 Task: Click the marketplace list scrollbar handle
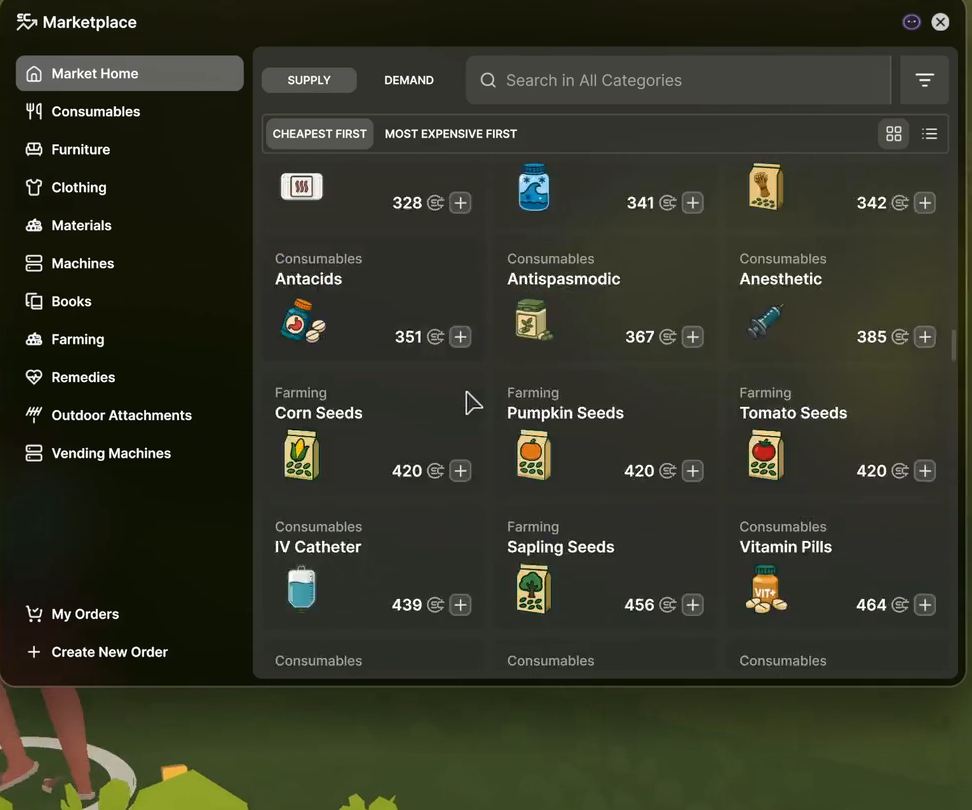coord(953,345)
